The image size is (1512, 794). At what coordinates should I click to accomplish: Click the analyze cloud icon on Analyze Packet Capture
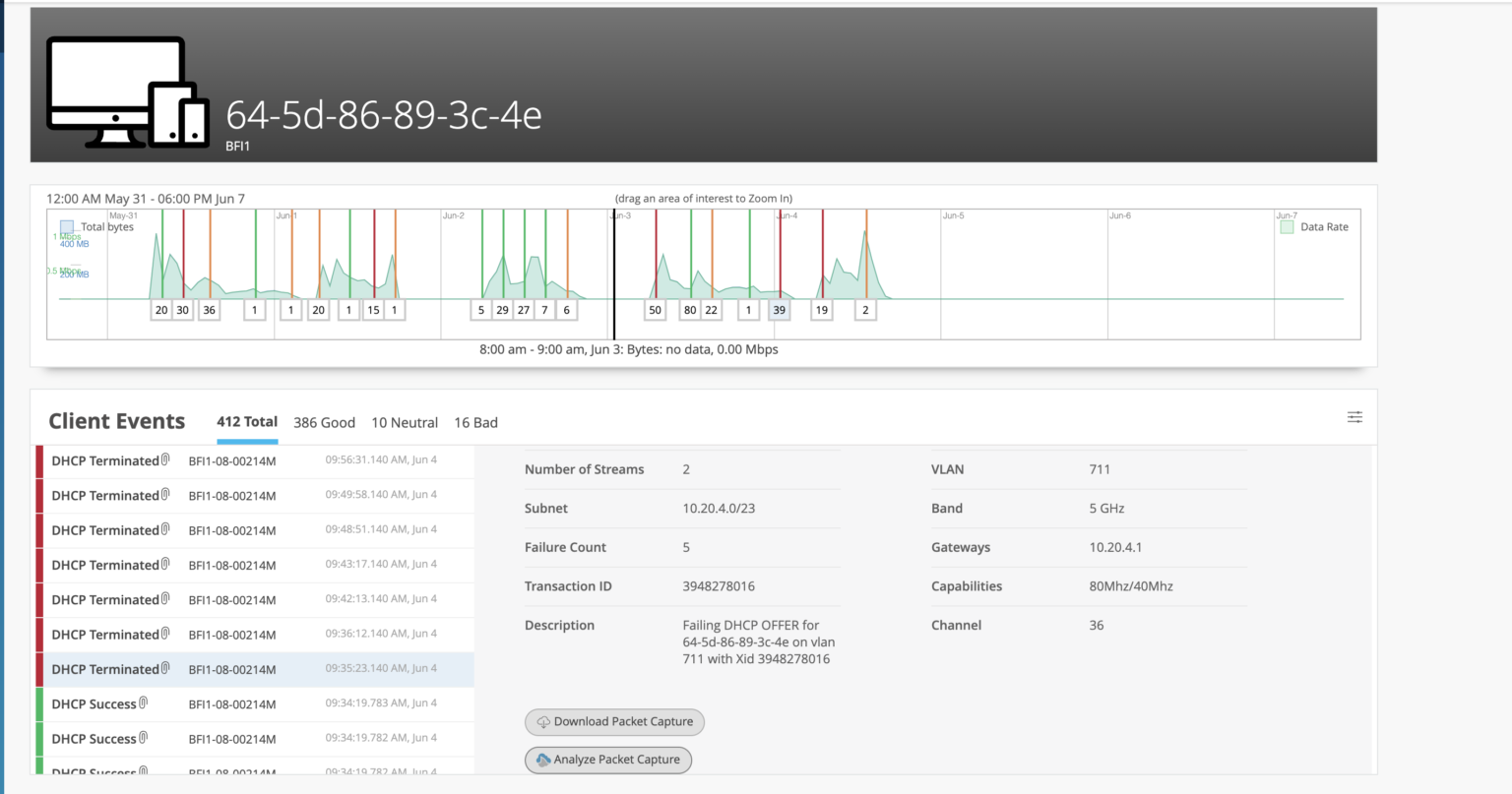pos(542,760)
